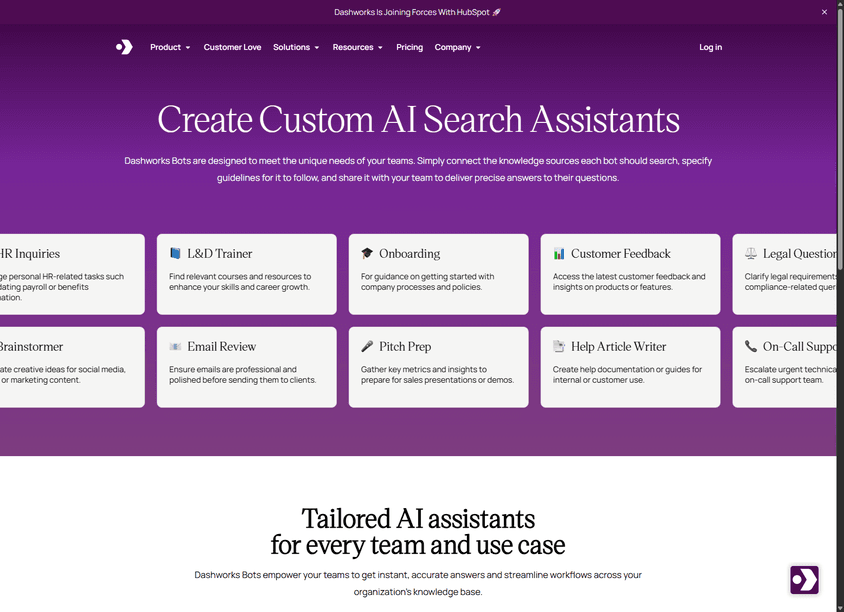Image resolution: width=844 pixels, height=612 pixels.
Task: Click 'Ensure emails are professional' description
Action: coord(243,375)
